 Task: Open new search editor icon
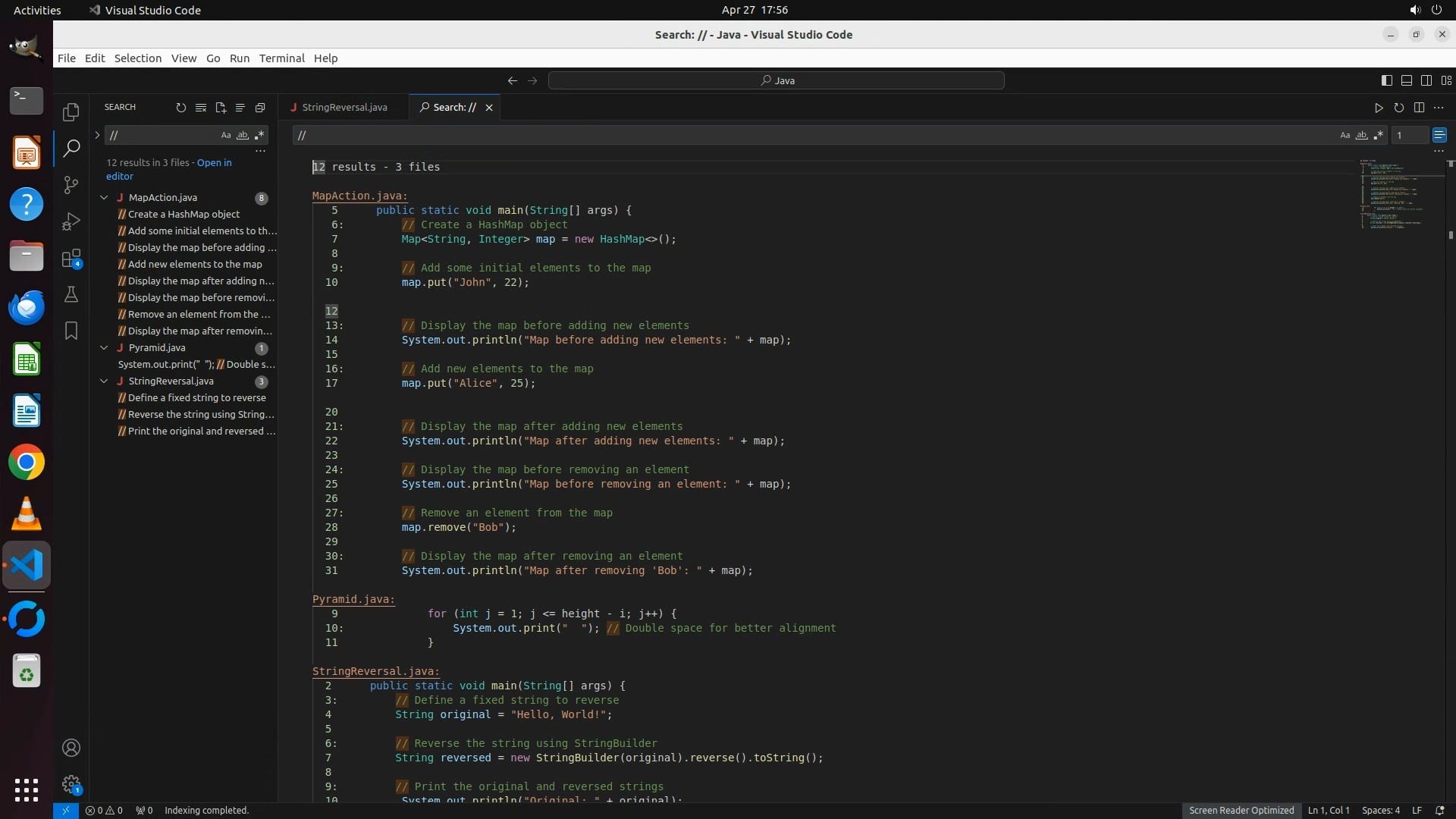(x=221, y=108)
